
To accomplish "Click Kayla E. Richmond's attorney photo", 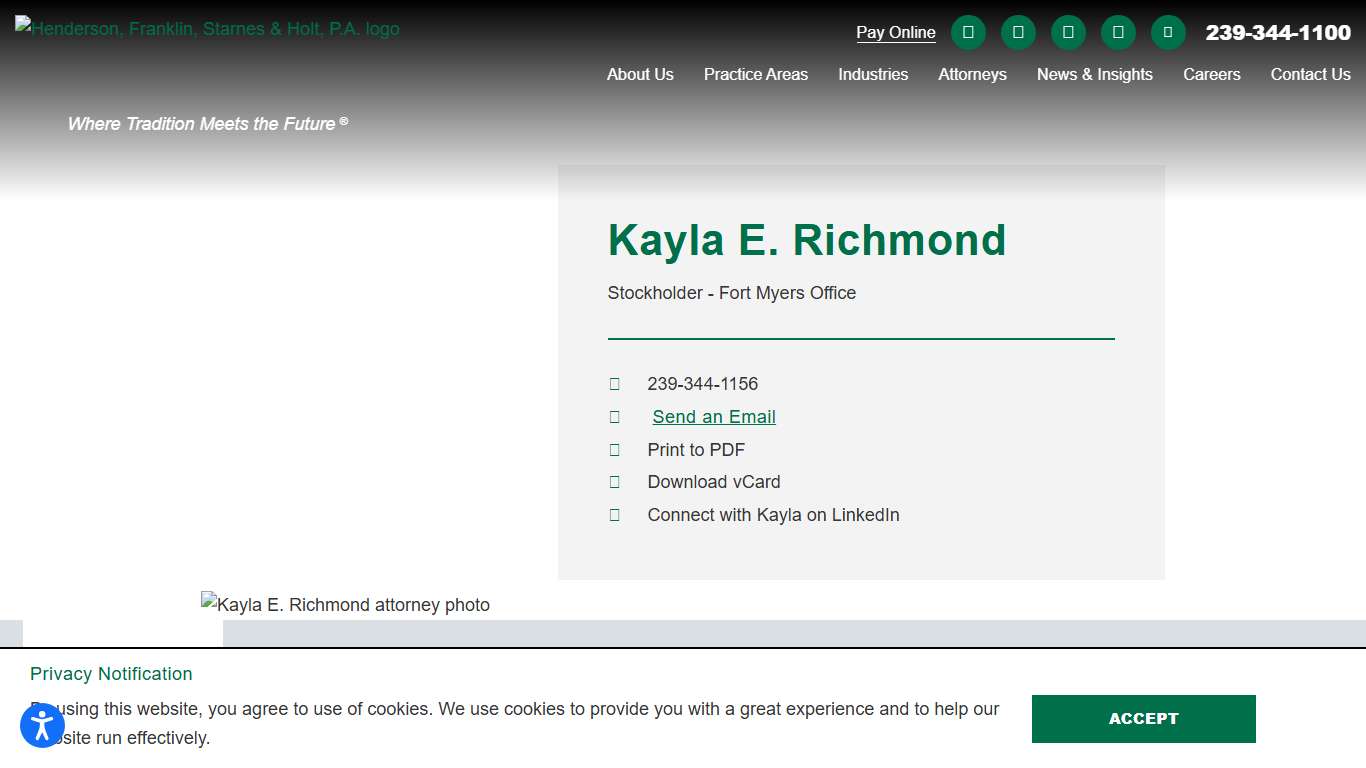I will tap(345, 604).
